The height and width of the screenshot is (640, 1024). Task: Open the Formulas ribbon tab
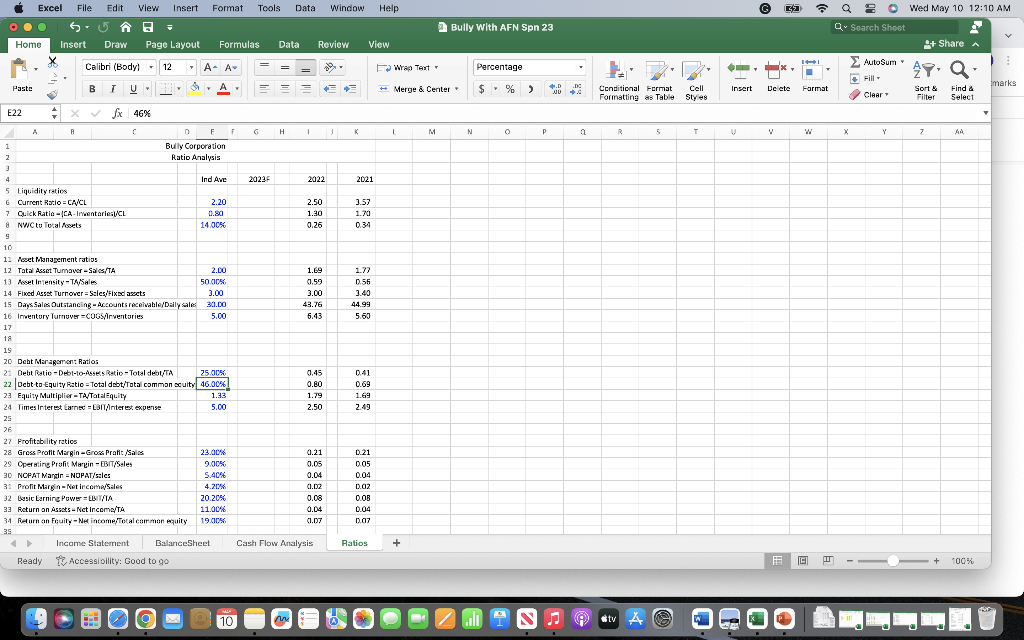point(239,44)
